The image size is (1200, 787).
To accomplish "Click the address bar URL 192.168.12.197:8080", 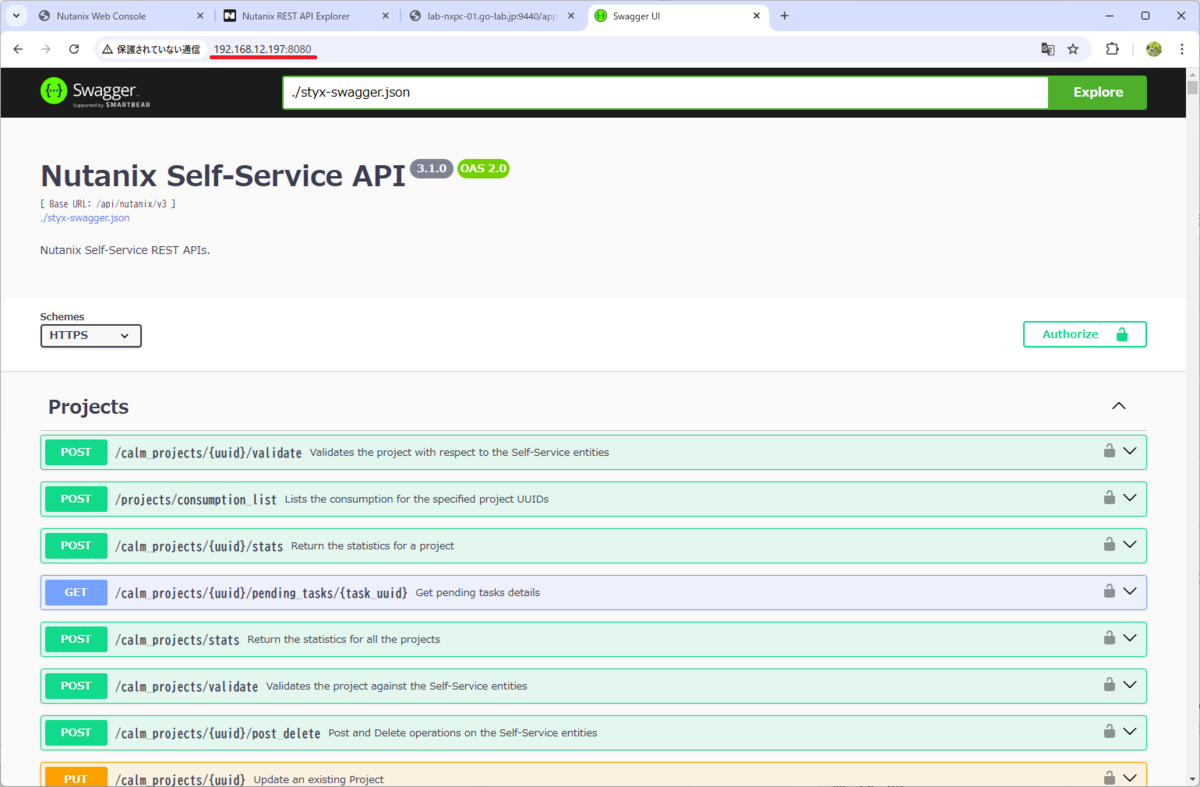I will coord(262,49).
